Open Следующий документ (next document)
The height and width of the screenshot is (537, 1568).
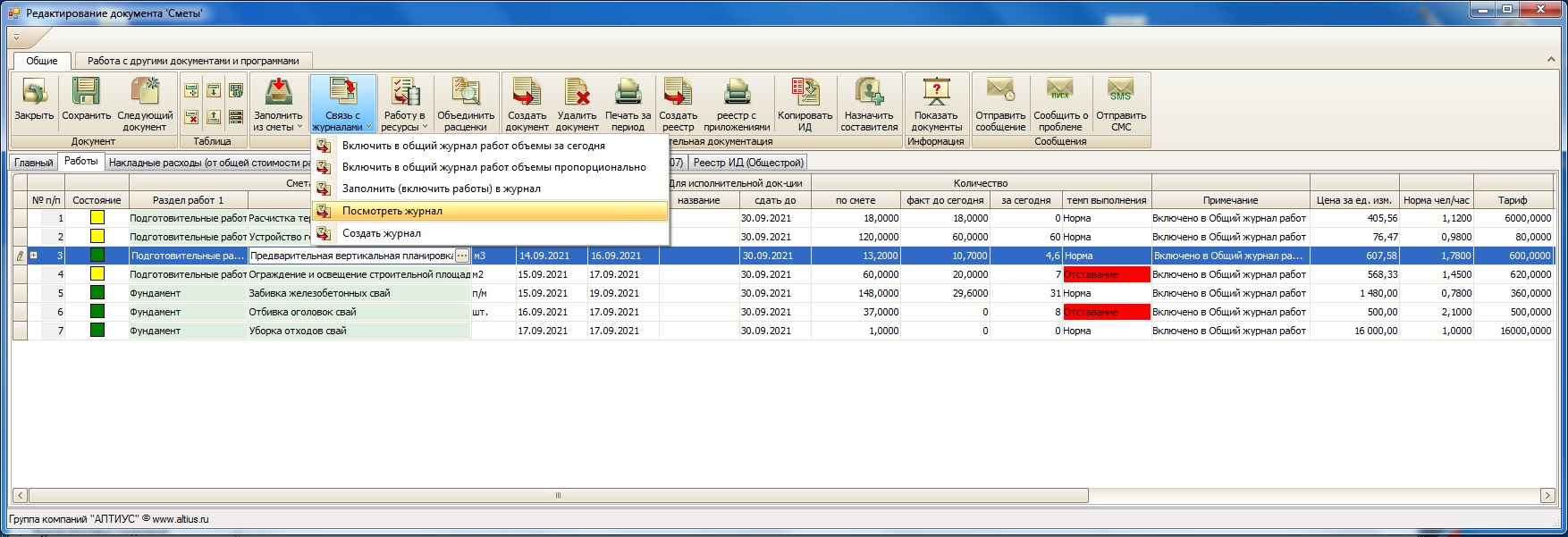pyautogui.click(x=145, y=93)
